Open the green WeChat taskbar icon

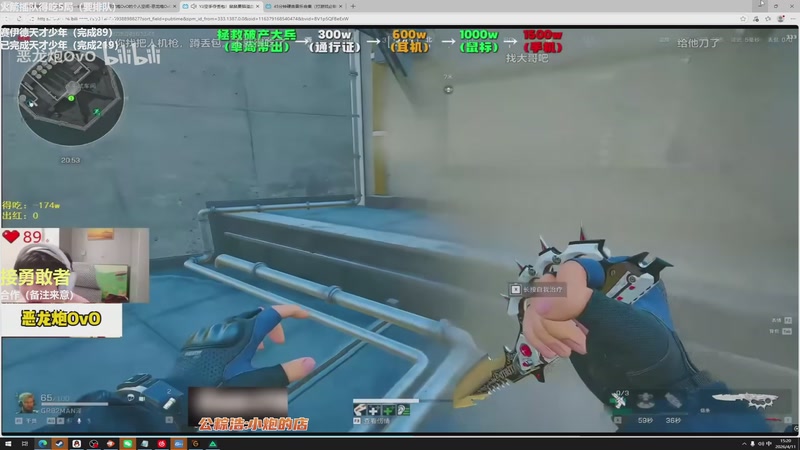pos(128,444)
